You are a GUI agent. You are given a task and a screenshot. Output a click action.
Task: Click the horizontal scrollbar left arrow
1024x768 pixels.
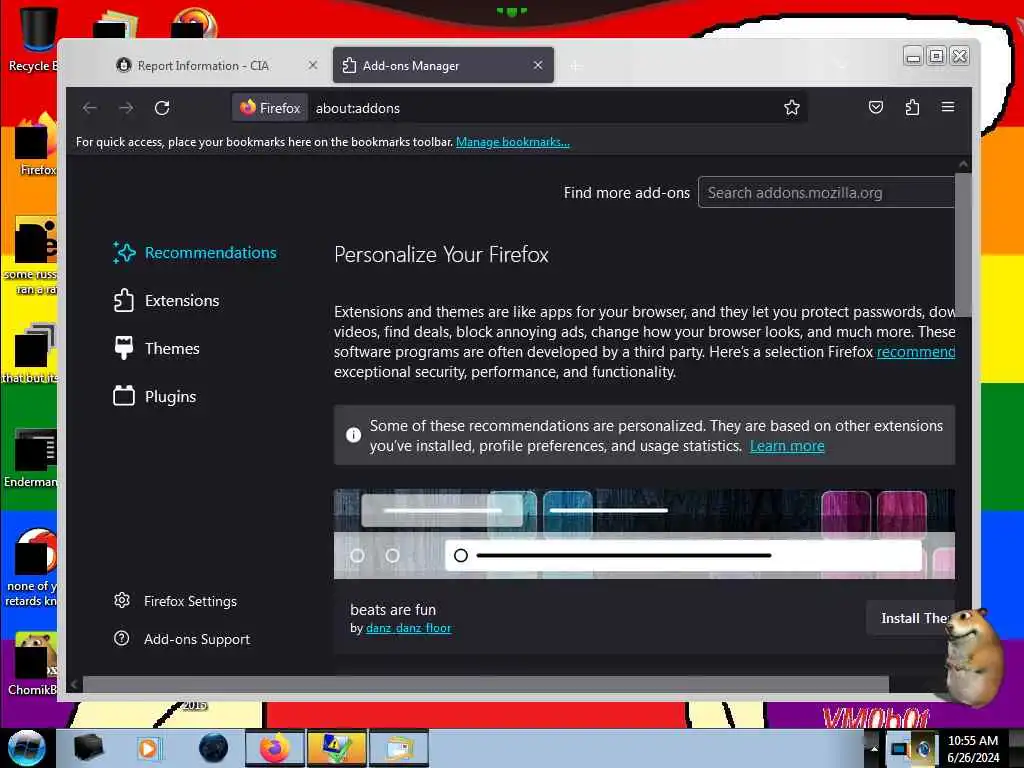click(x=74, y=684)
